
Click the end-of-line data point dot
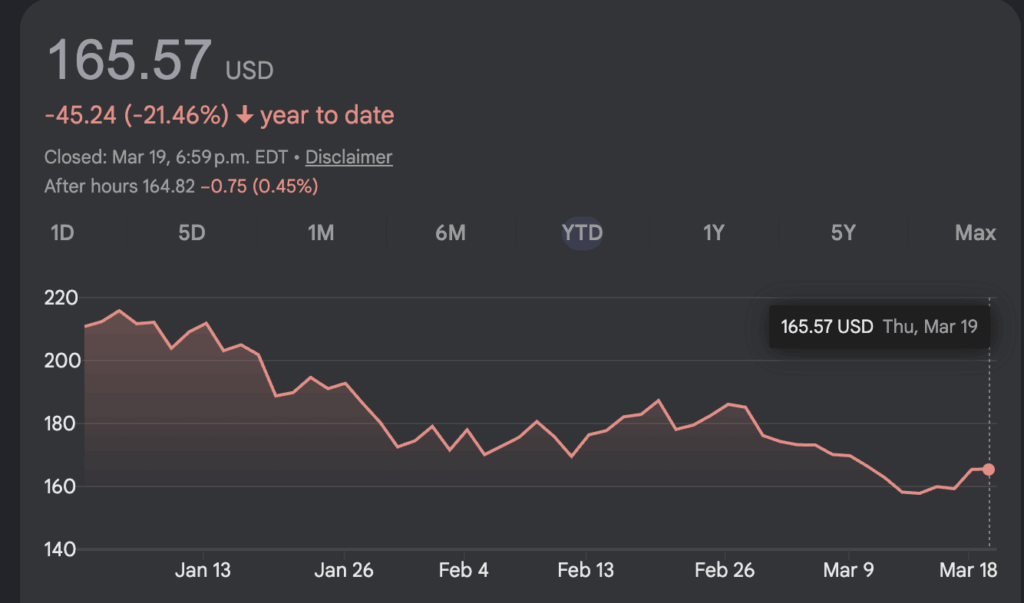(989, 469)
